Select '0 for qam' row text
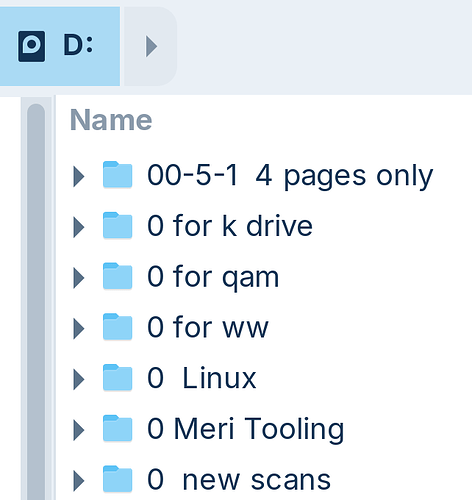Image resolution: width=472 pixels, height=500 pixels. click(x=213, y=278)
